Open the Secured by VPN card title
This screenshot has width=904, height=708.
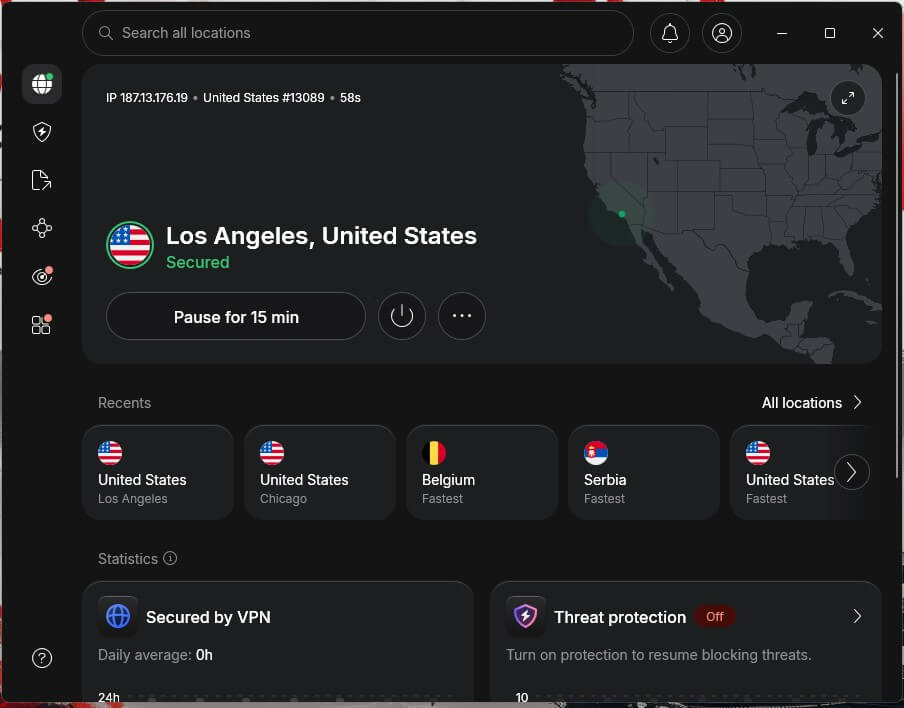(208, 617)
